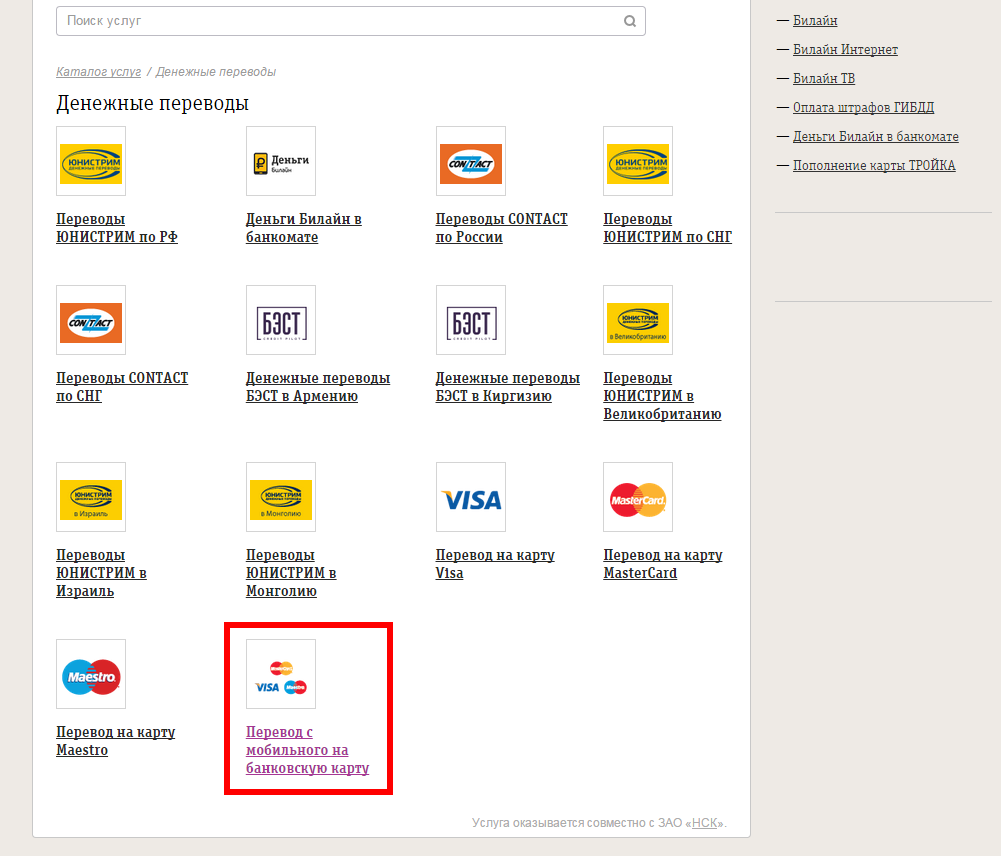Focus the Поиск услуг search field
Viewport: 1001px width, 856px height.
coord(350,21)
